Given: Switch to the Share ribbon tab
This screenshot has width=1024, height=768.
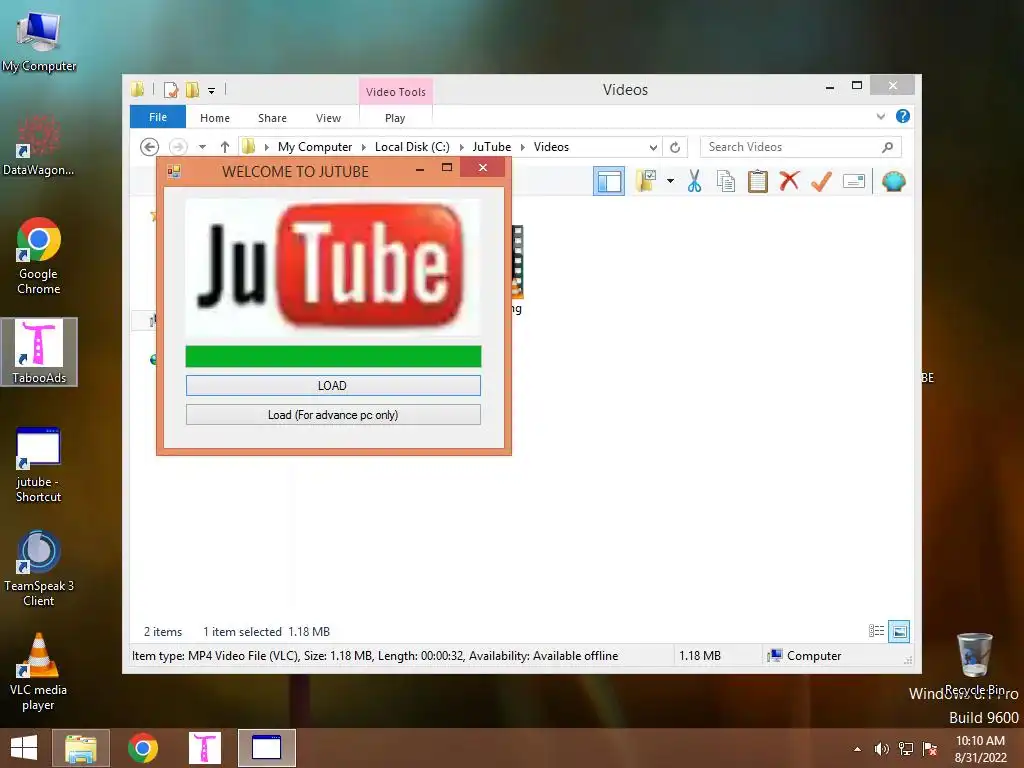Looking at the screenshot, I should coord(272,118).
